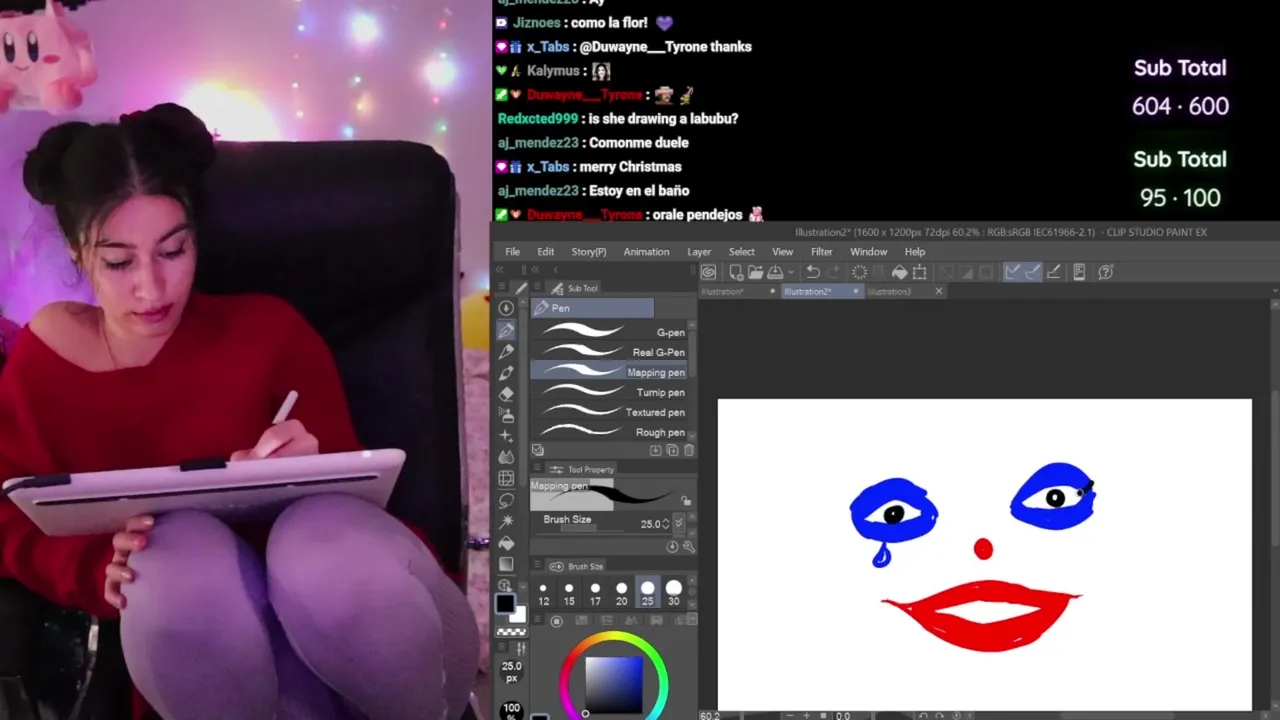Viewport: 1280px width, 720px height.
Task: Select the Pen tool in tool palette
Action: pos(506,330)
